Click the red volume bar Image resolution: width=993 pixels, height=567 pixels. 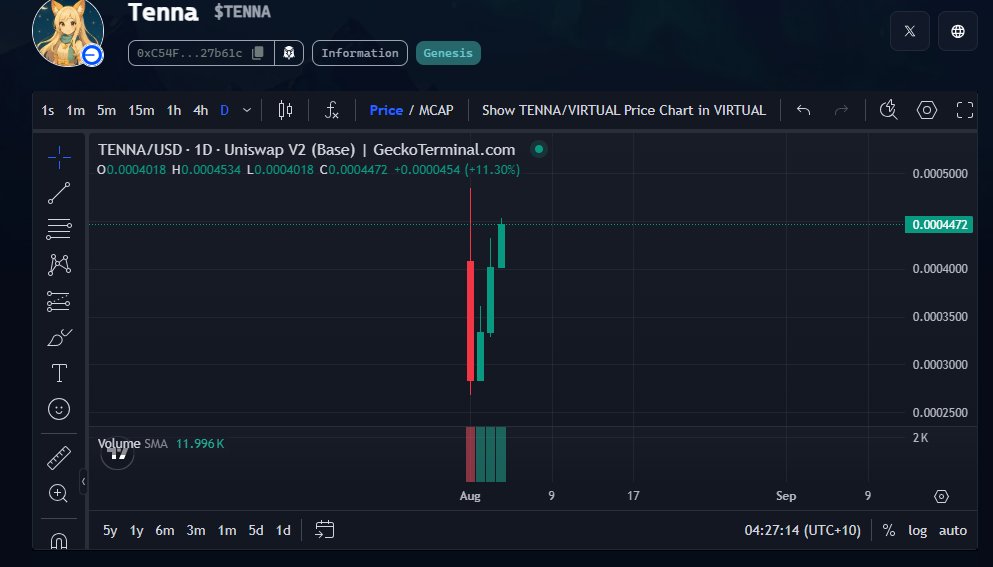(470, 454)
